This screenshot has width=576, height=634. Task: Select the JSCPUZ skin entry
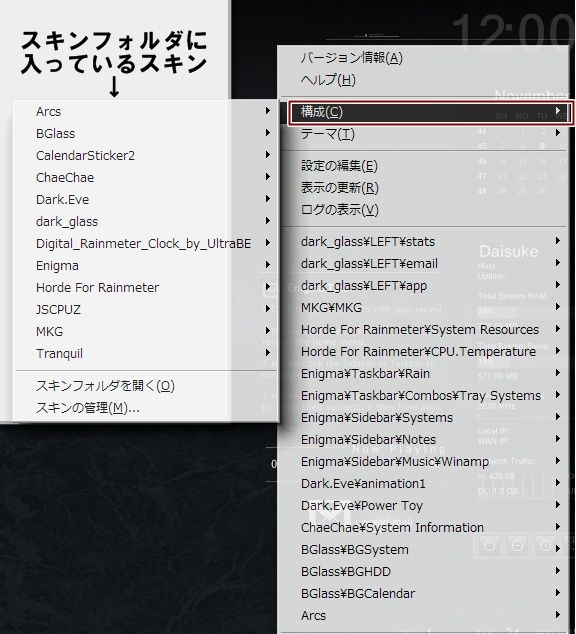pyautogui.click(x=146, y=309)
